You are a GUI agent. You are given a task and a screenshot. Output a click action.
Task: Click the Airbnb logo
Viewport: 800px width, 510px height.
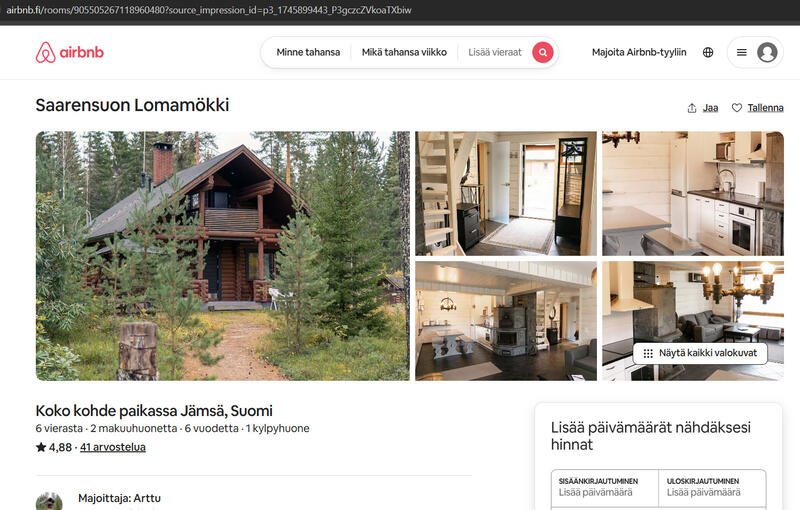[69, 53]
